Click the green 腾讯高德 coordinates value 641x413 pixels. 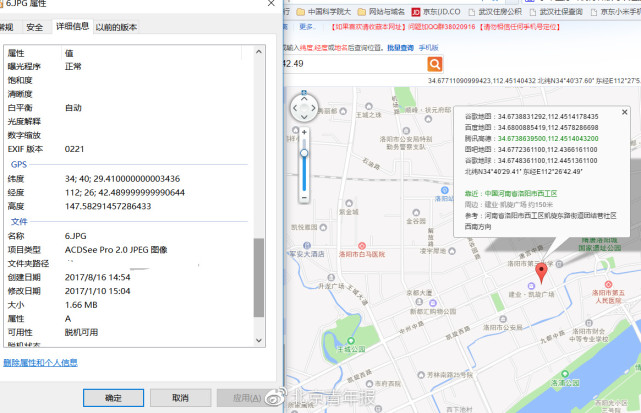[x=548, y=139]
